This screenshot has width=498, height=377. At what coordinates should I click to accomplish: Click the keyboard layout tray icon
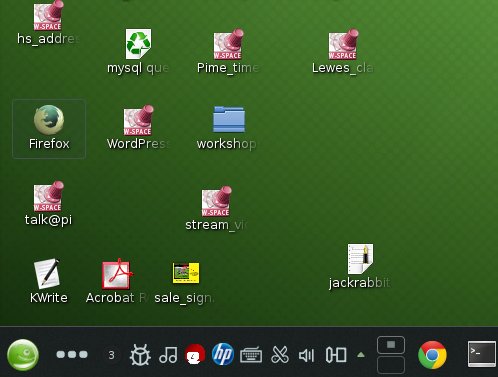click(x=251, y=355)
